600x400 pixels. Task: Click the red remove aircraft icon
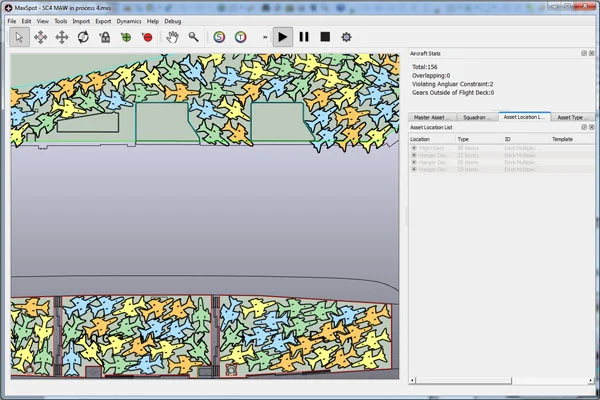pos(147,37)
